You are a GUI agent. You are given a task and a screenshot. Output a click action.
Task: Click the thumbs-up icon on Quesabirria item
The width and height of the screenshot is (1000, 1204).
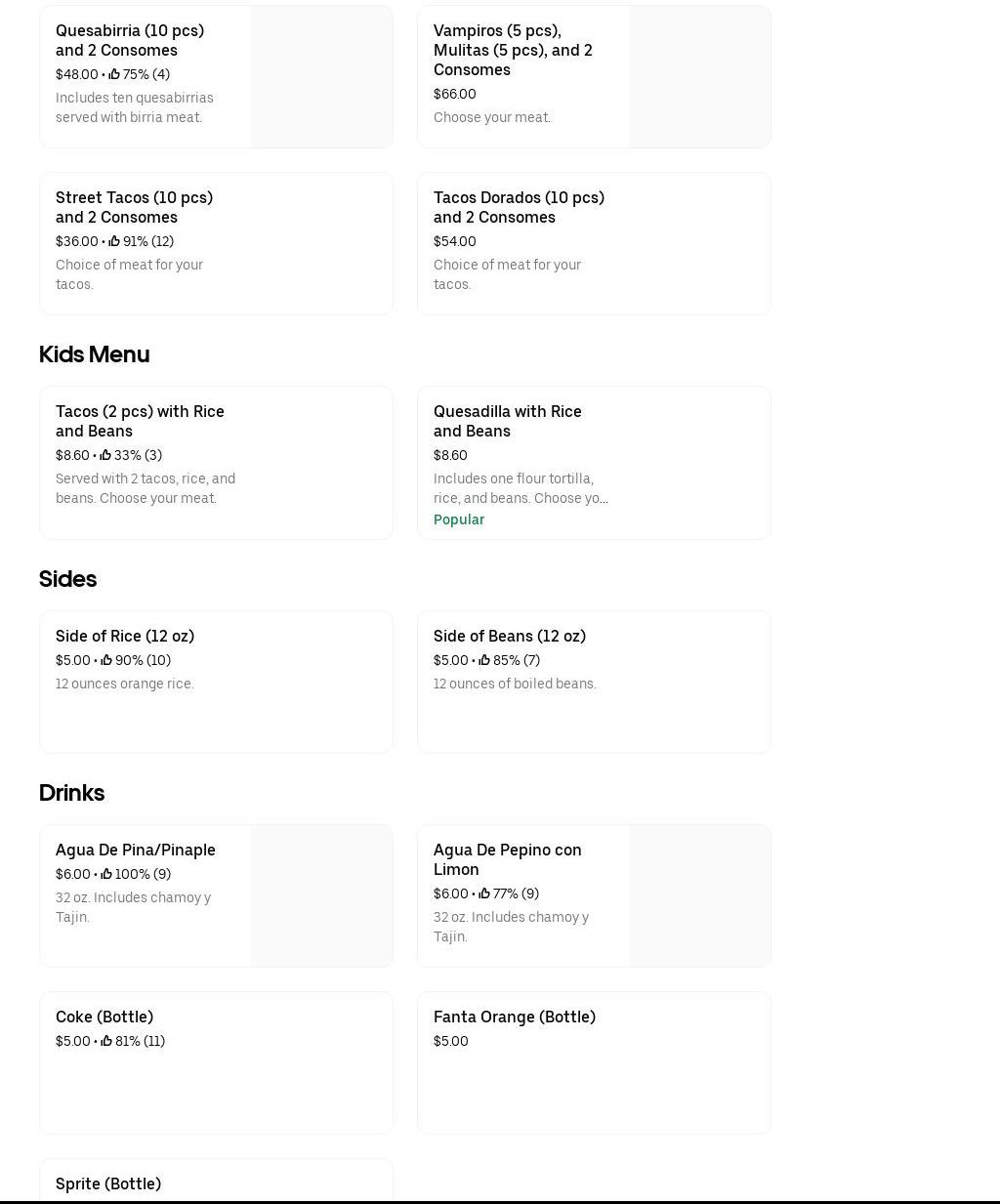(x=114, y=74)
